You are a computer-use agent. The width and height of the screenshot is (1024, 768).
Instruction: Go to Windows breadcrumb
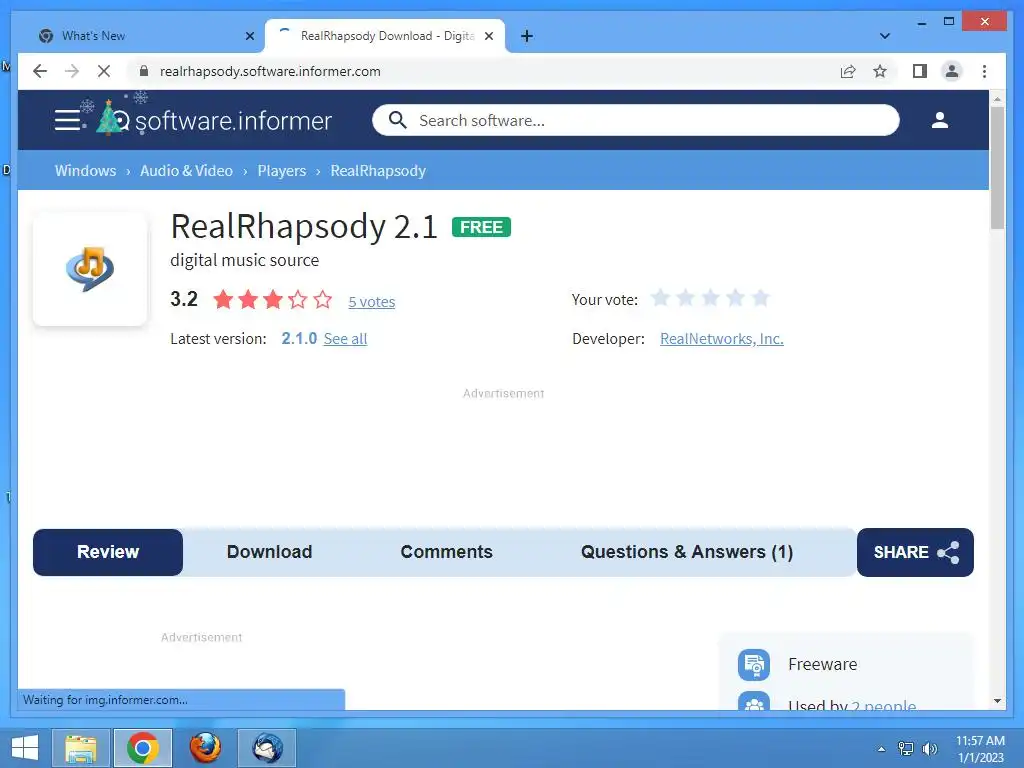86,170
